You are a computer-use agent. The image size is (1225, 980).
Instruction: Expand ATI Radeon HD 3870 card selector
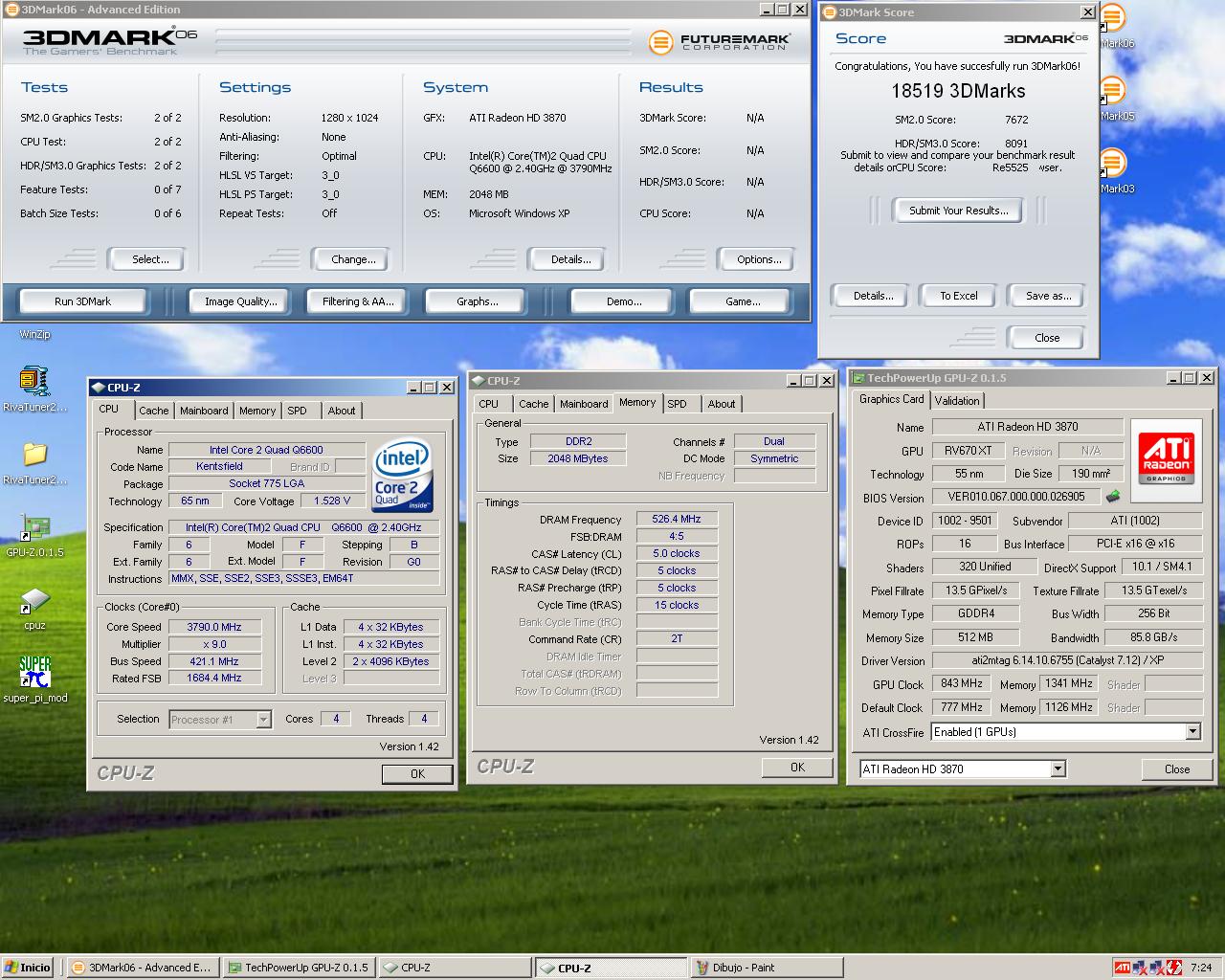1058,769
